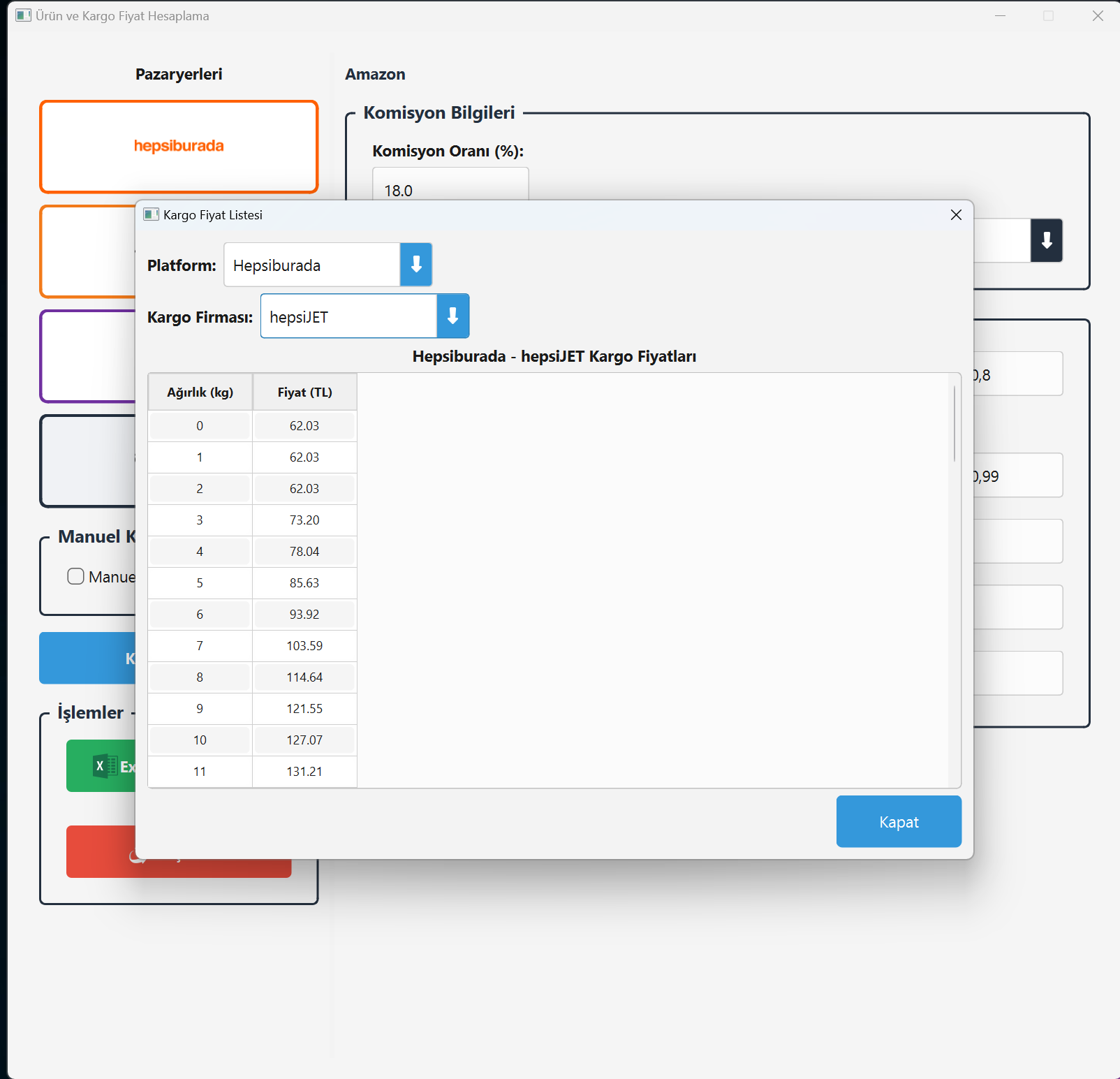Click the Ağırlık (kg) column header
The width and height of the screenshot is (1120, 1079).
pos(200,392)
